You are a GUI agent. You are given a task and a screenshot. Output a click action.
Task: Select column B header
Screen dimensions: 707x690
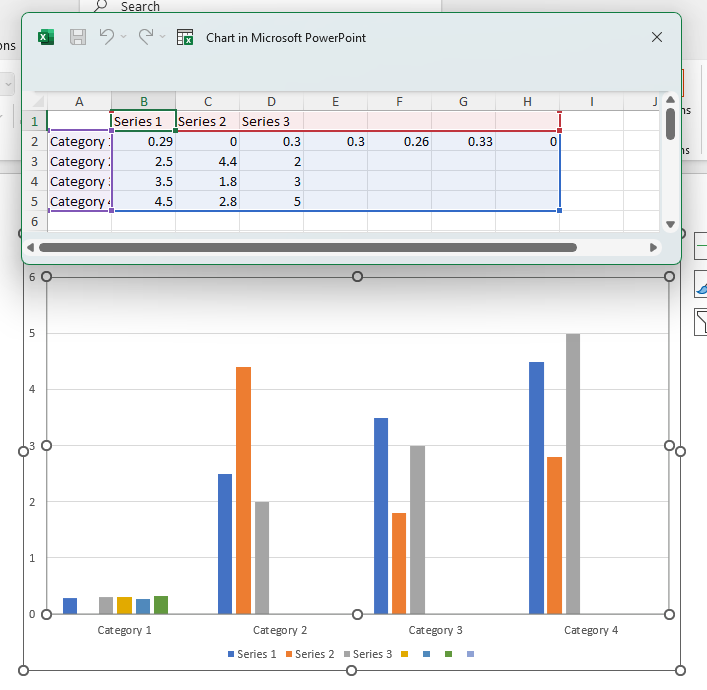(143, 101)
